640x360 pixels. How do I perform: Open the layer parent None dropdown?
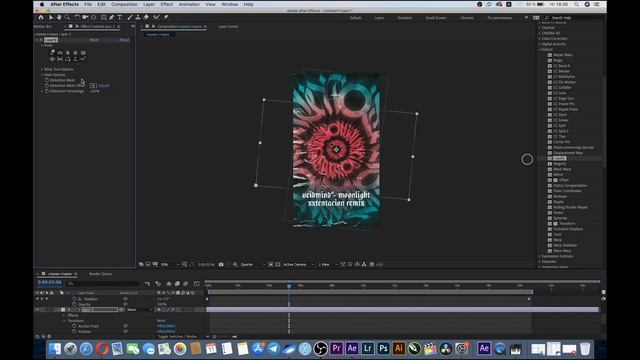140,310
